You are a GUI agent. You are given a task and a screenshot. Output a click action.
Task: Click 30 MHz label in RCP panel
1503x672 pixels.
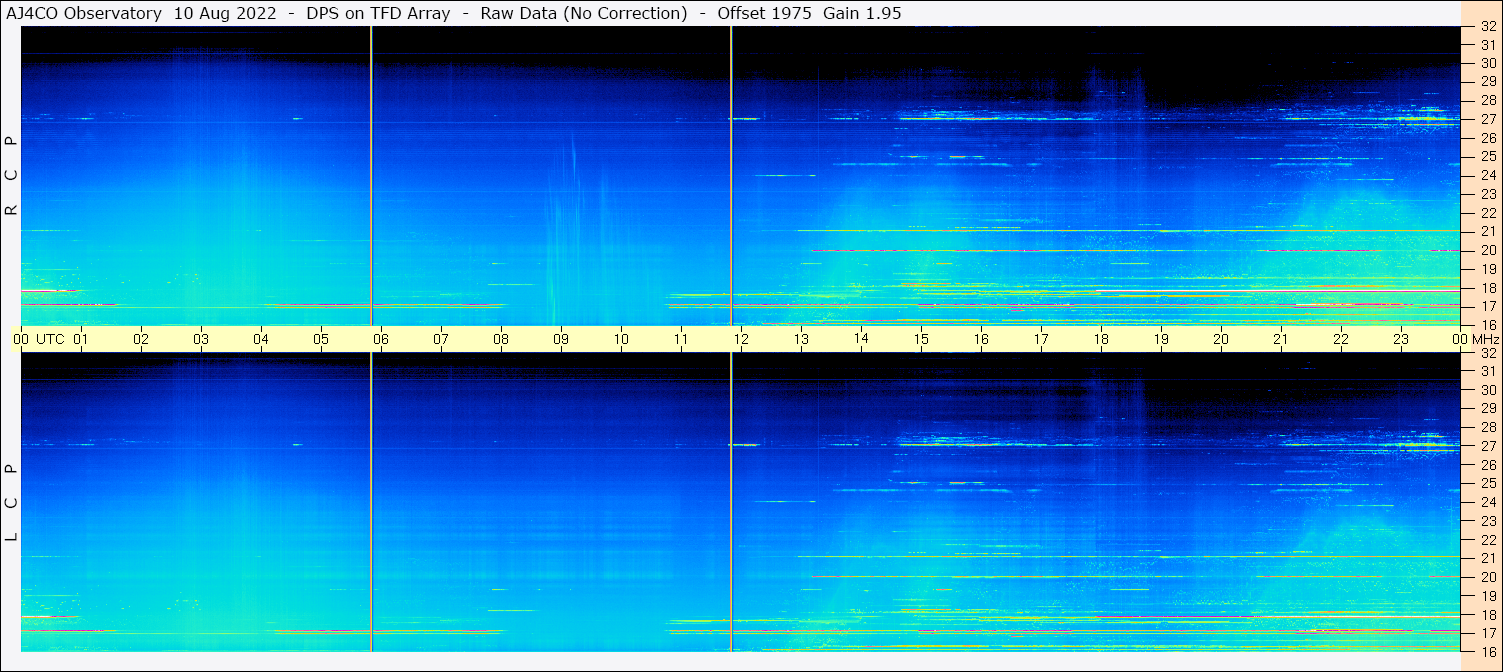point(1487,62)
